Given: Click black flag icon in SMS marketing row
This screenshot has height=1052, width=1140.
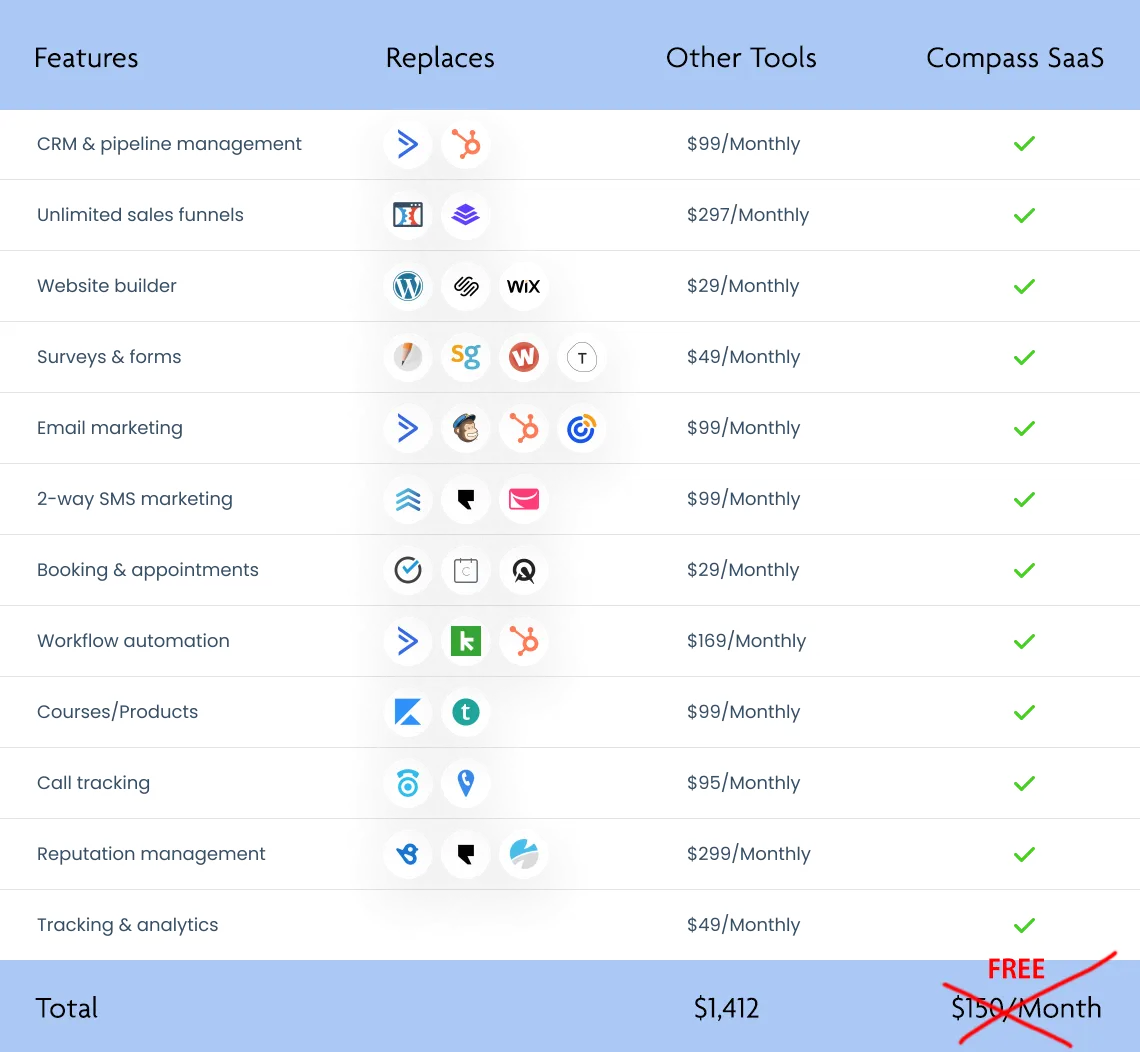Looking at the screenshot, I should click(466, 499).
